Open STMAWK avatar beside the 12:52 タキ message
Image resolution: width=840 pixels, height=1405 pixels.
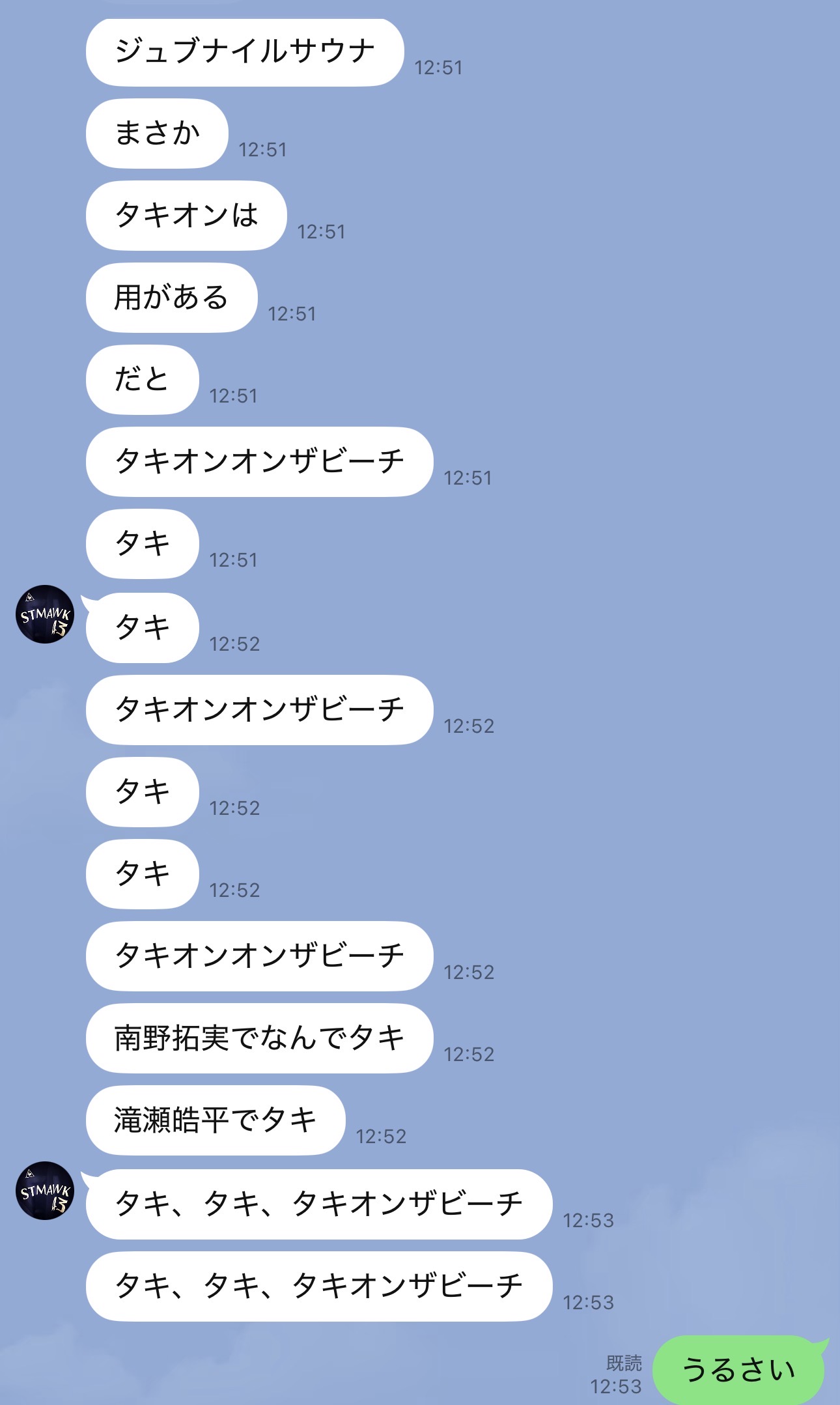(x=45, y=614)
